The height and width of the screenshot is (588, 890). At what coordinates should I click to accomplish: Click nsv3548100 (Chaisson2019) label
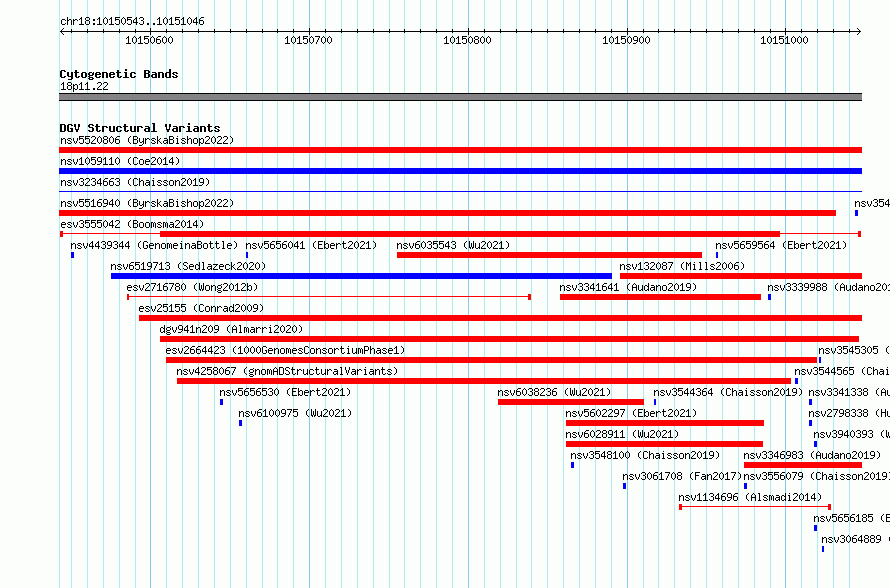click(645, 455)
